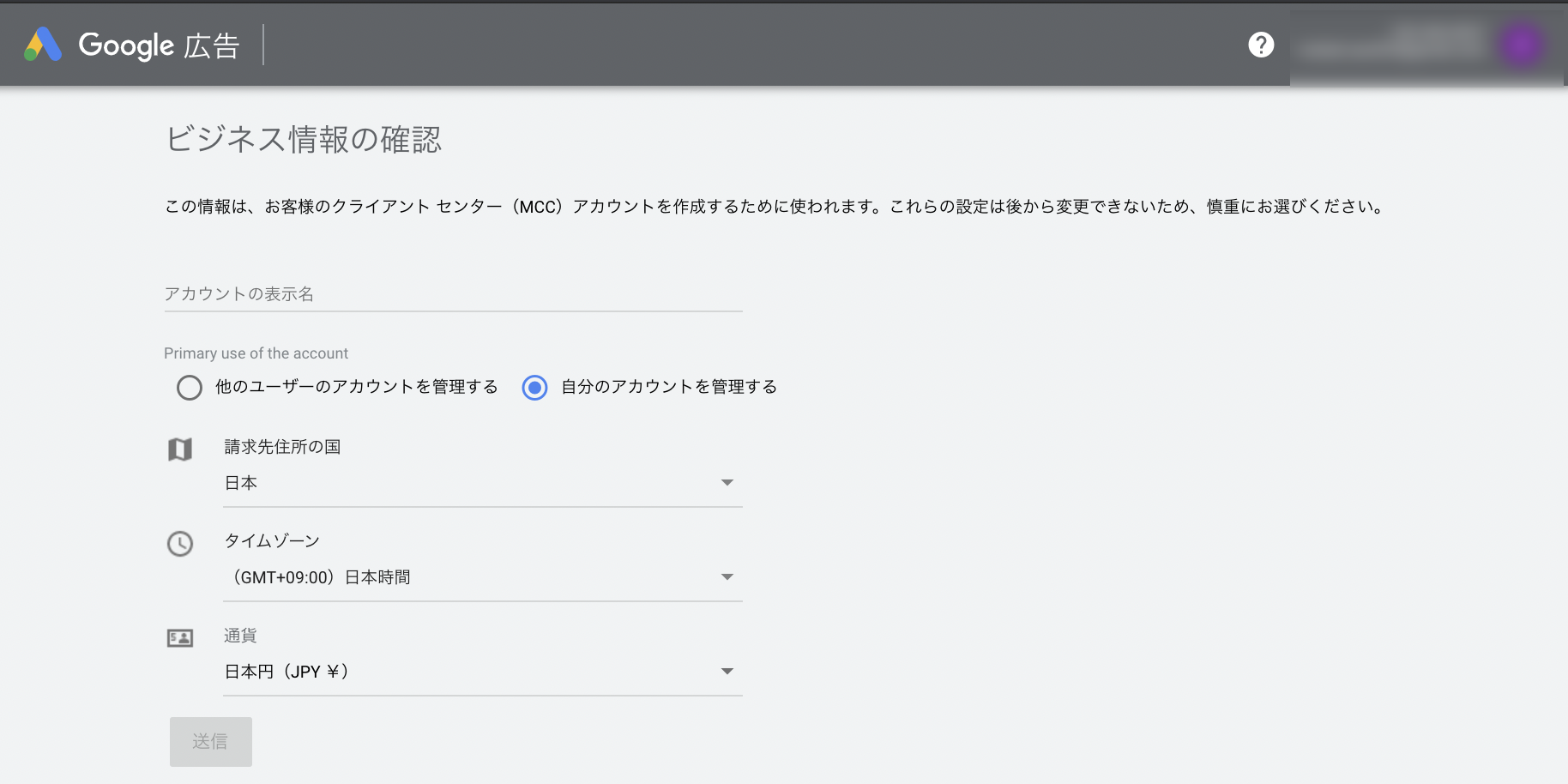Click the map icon beside 請求先住所の国
Viewport: 1568px width, 784px height.
click(x=180, y=449)
